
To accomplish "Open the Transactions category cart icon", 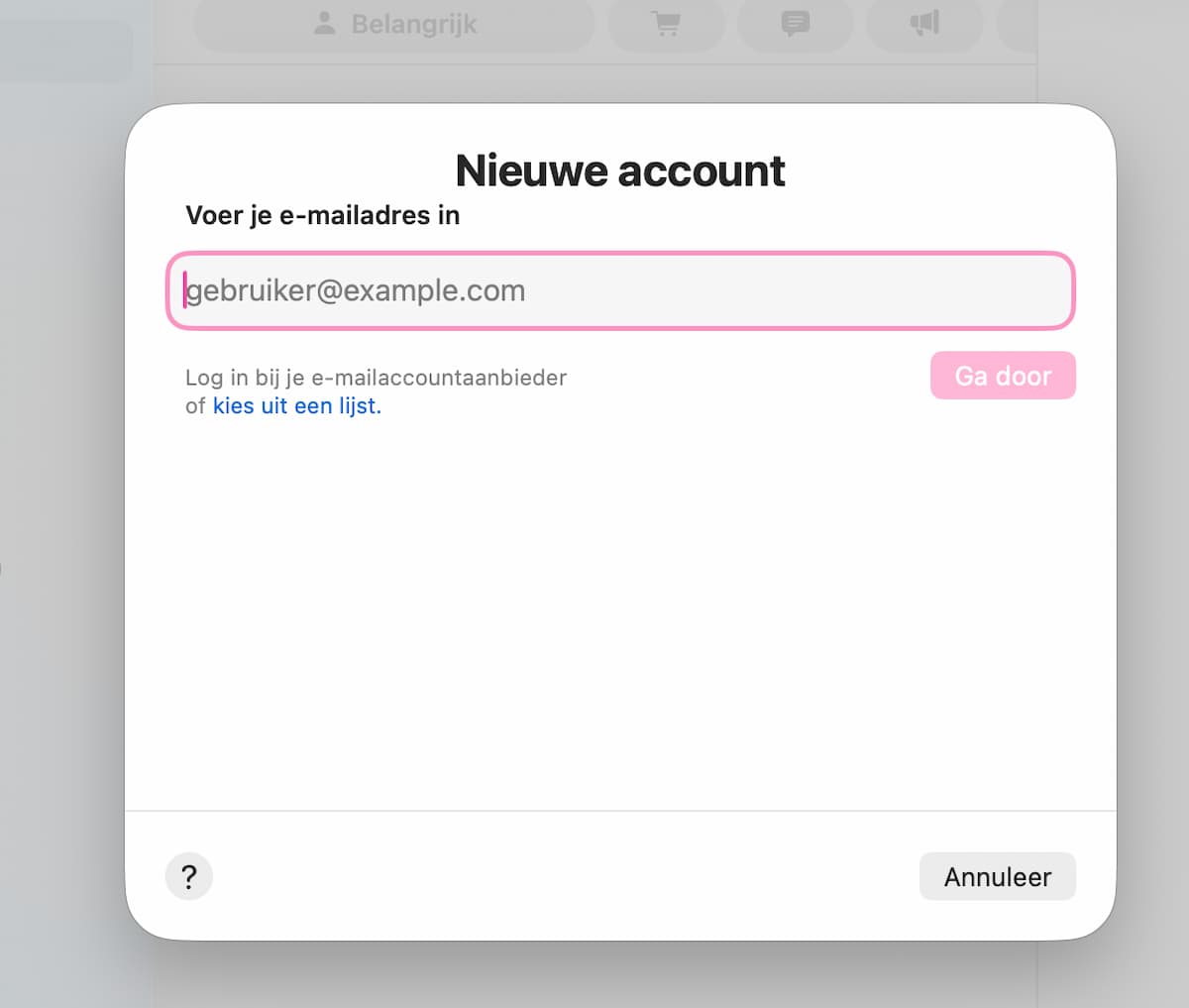I will [x=666, y=24].
